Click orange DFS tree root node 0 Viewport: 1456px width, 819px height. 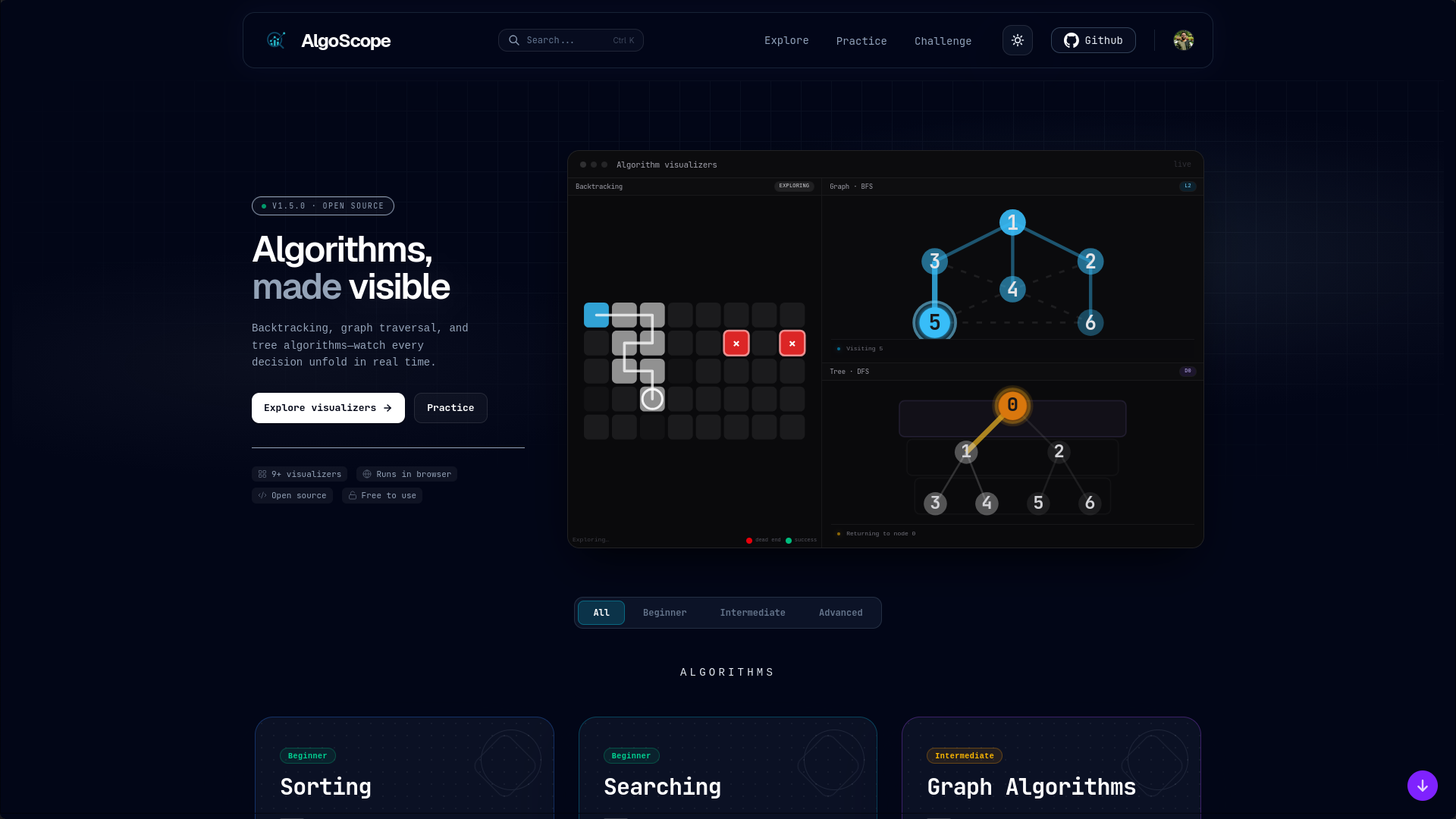1012,406
